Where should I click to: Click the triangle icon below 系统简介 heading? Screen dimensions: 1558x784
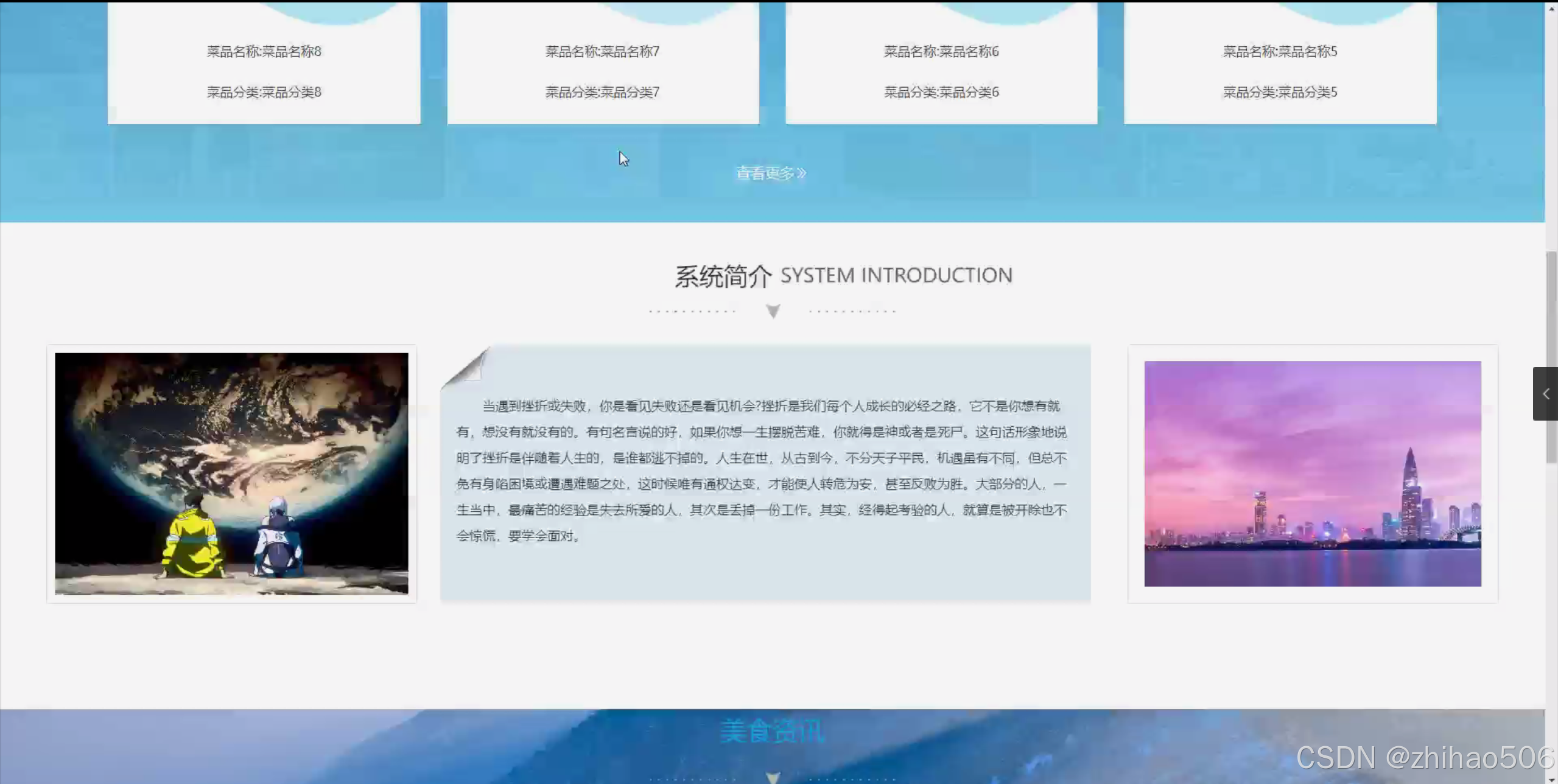click(x=773, y=311)
